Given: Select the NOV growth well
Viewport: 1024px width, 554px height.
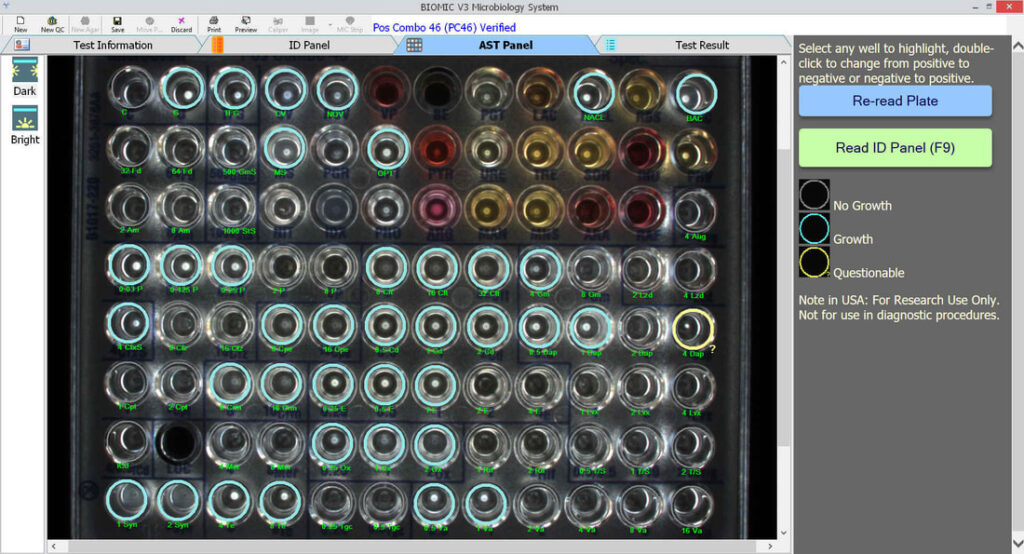Looking at the screenshot, I should coord(336,89).
